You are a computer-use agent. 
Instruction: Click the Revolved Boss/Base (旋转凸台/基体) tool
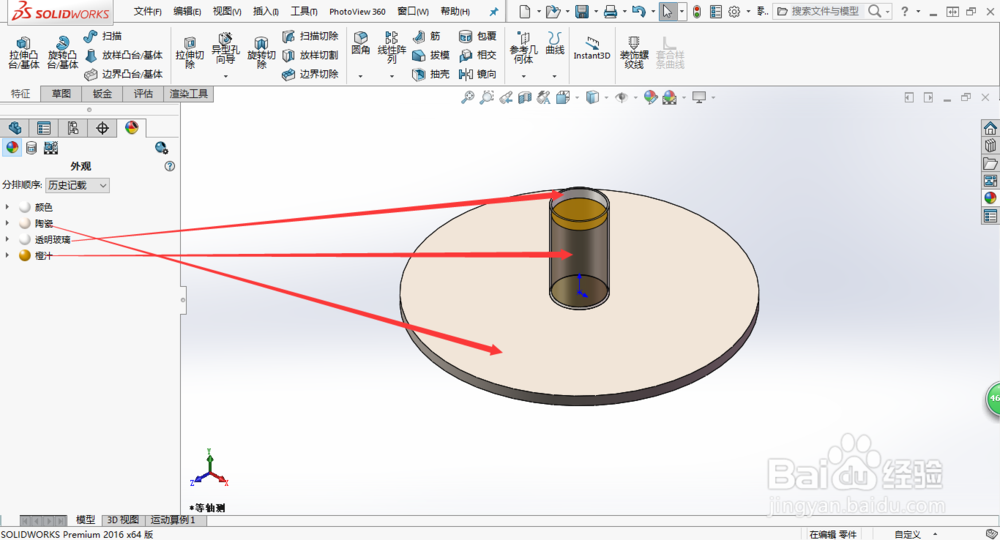tap(62, 52)
